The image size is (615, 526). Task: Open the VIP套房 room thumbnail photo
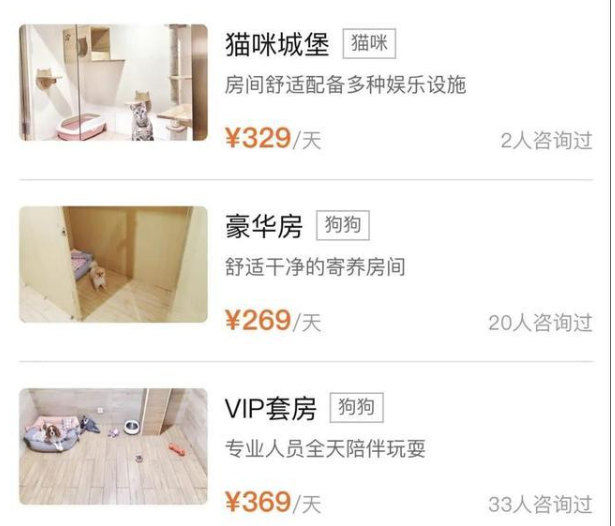click(113, 446)
